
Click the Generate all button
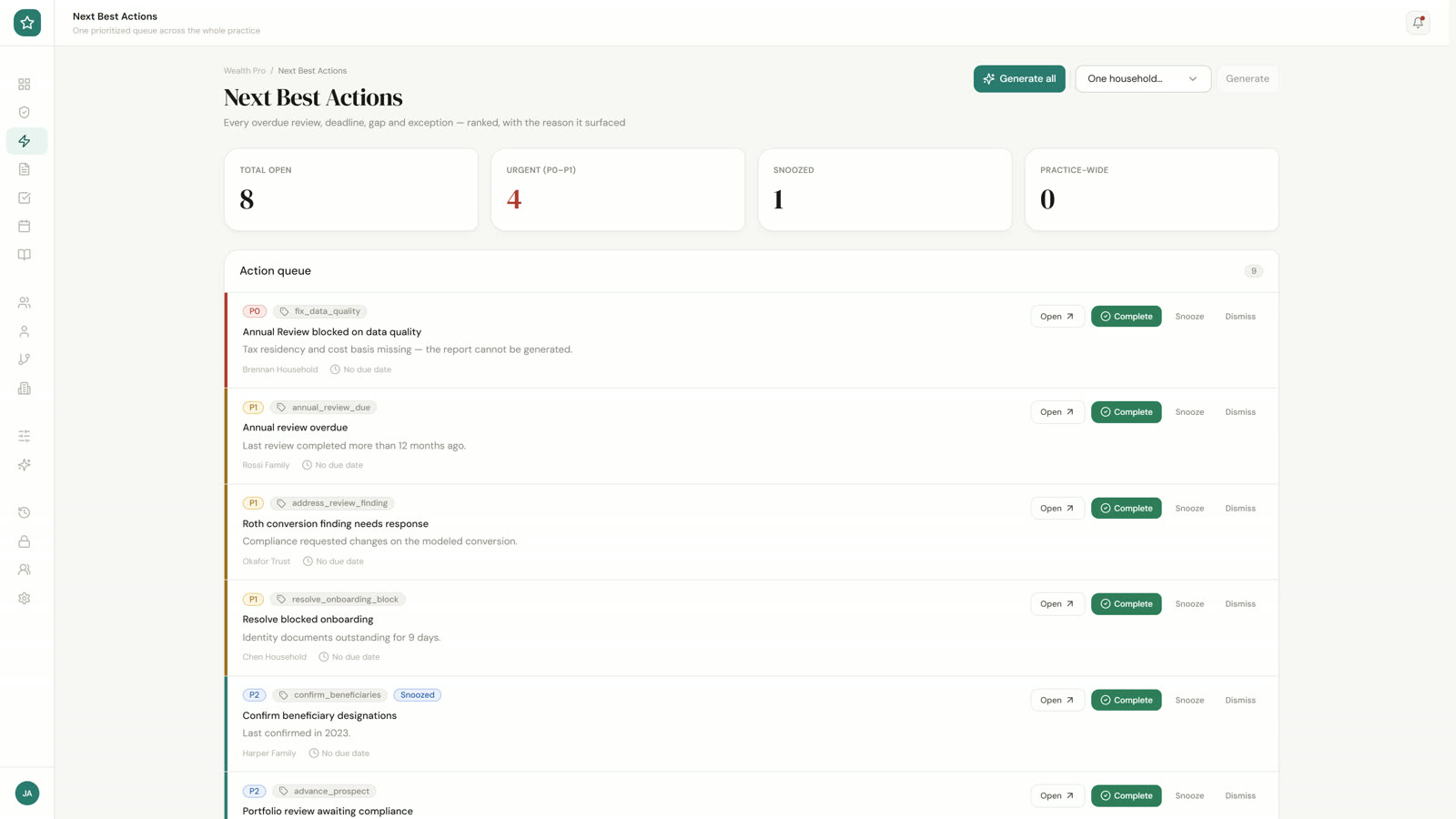[x=1019, y=78]
